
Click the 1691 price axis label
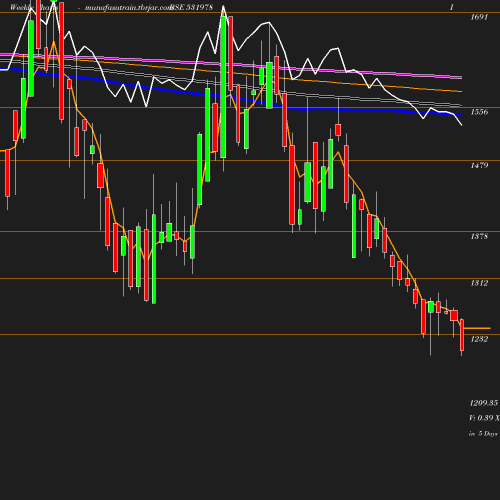pos(479,17)
